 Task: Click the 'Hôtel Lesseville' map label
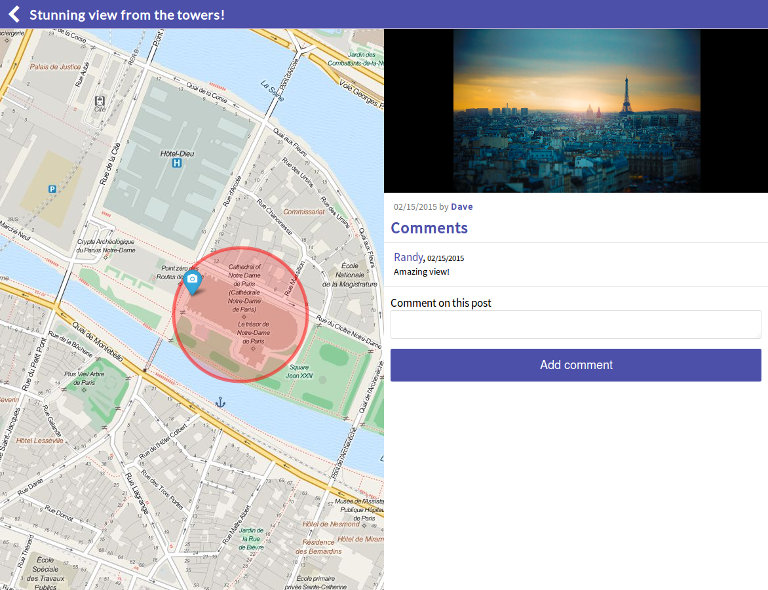point(40,440)
